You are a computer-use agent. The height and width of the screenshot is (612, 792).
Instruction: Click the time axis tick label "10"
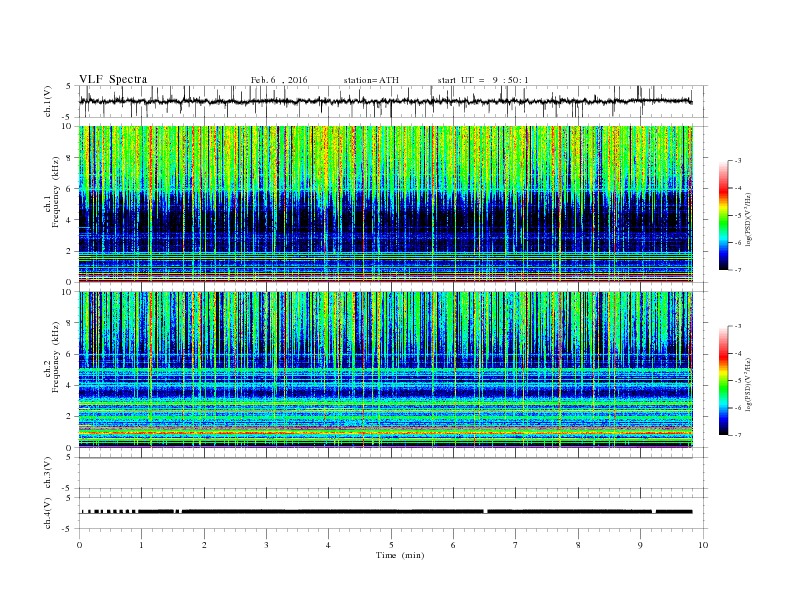pyautogui.click(x=703, y=545)
